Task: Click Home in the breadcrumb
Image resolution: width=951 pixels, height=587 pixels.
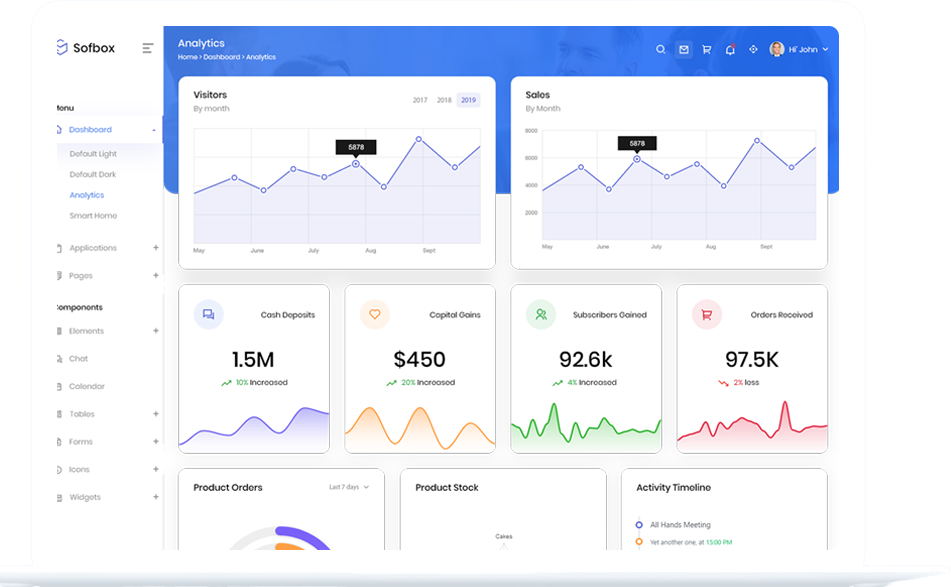Action: (187, 58)
